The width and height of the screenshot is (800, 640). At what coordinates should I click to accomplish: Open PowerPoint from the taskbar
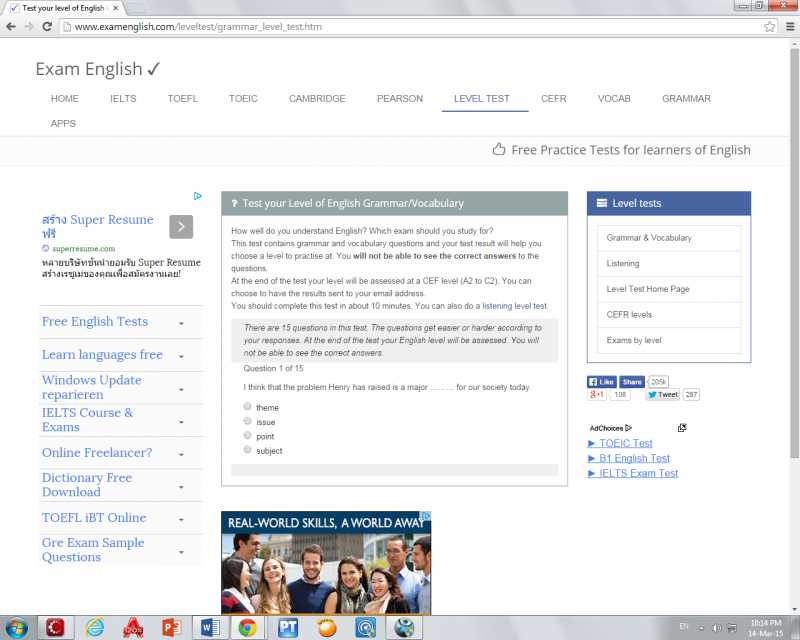(170, 627)
